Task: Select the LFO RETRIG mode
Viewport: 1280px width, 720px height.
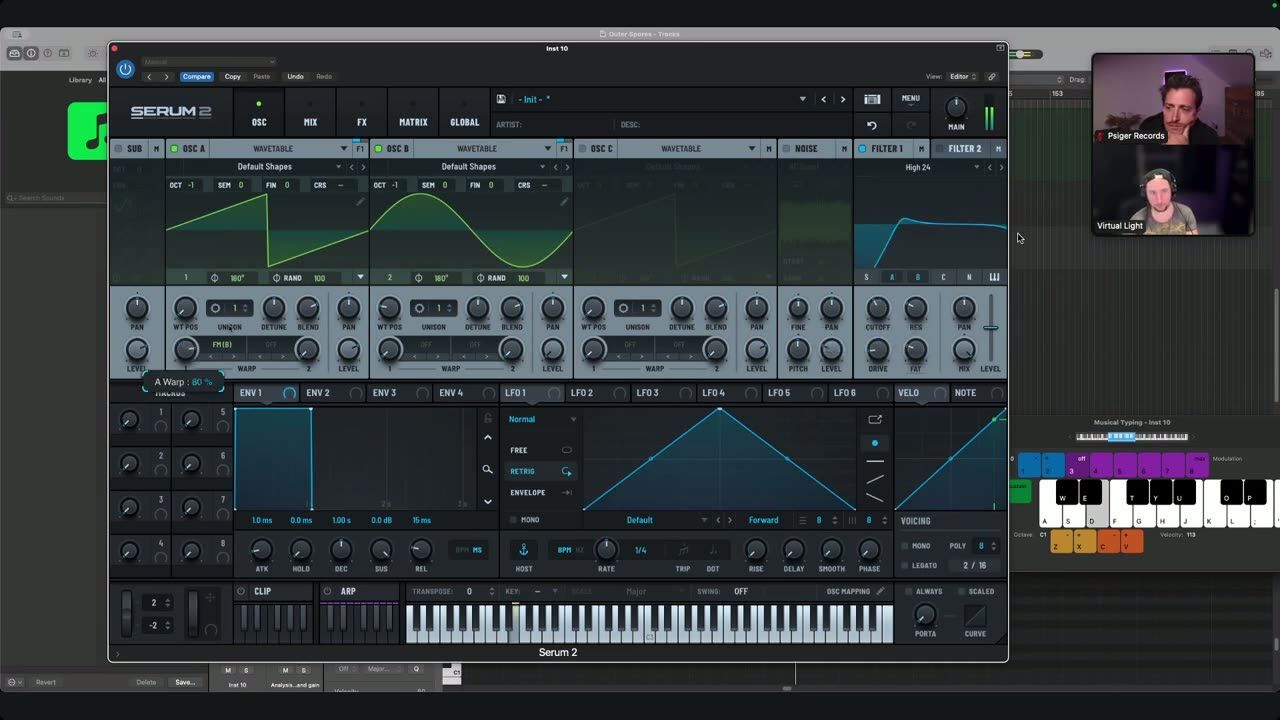Action: [x=541, y=471]
